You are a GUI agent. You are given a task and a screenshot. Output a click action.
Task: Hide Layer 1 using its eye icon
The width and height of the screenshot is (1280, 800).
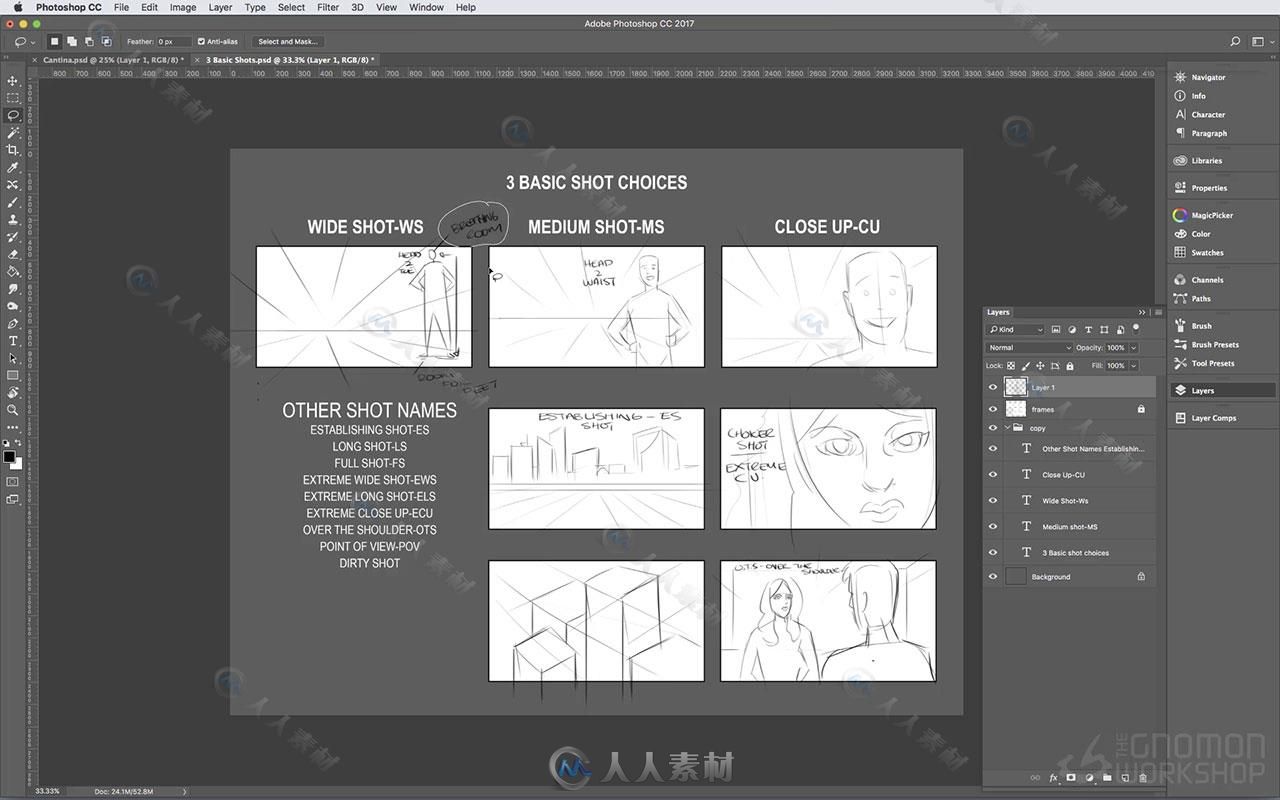(x=993, y=387)
